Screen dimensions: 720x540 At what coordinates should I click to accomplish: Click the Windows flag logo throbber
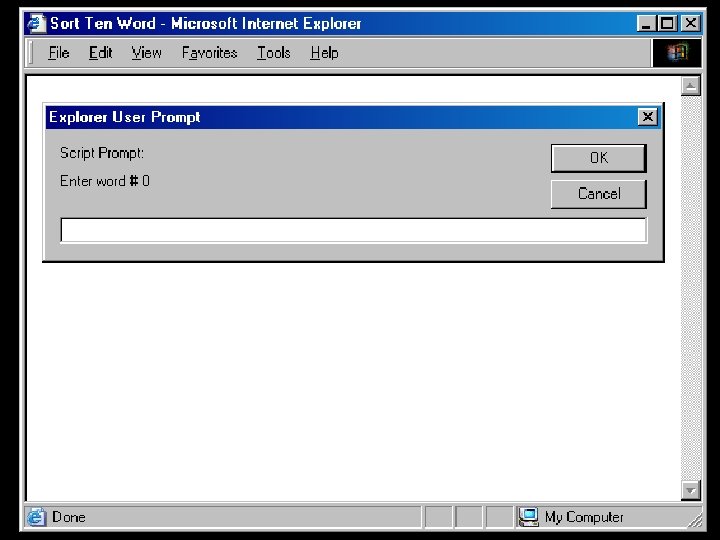tap(677, 53)
